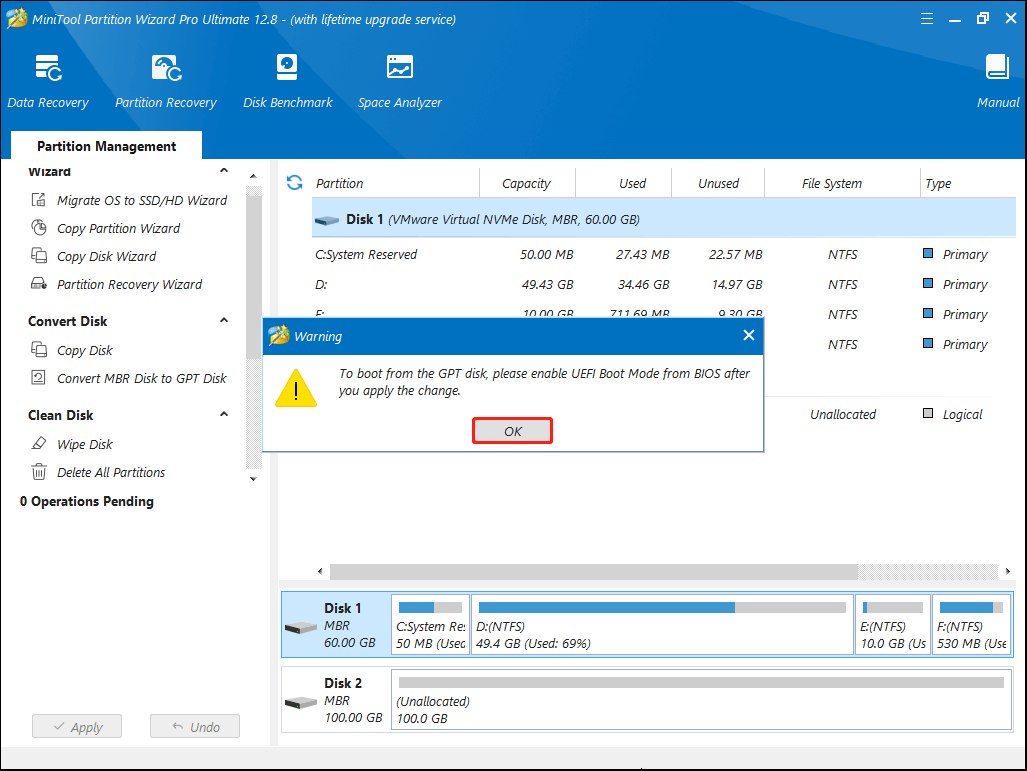Sort by the Used column header
Viewport: 1027px width, 771px height.
pyautogui.click(x=632, y=183)
